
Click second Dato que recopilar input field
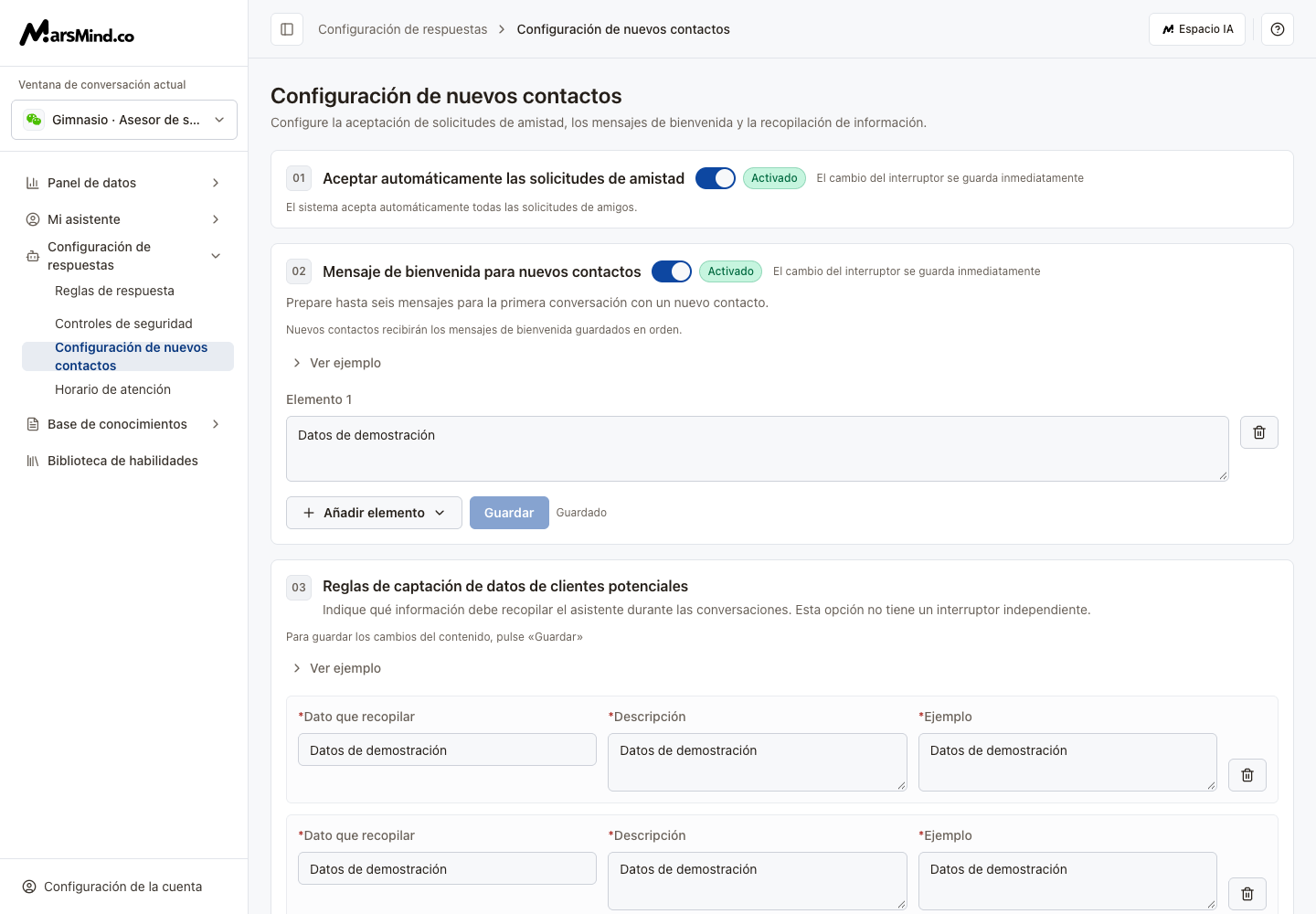pos(447,868)
